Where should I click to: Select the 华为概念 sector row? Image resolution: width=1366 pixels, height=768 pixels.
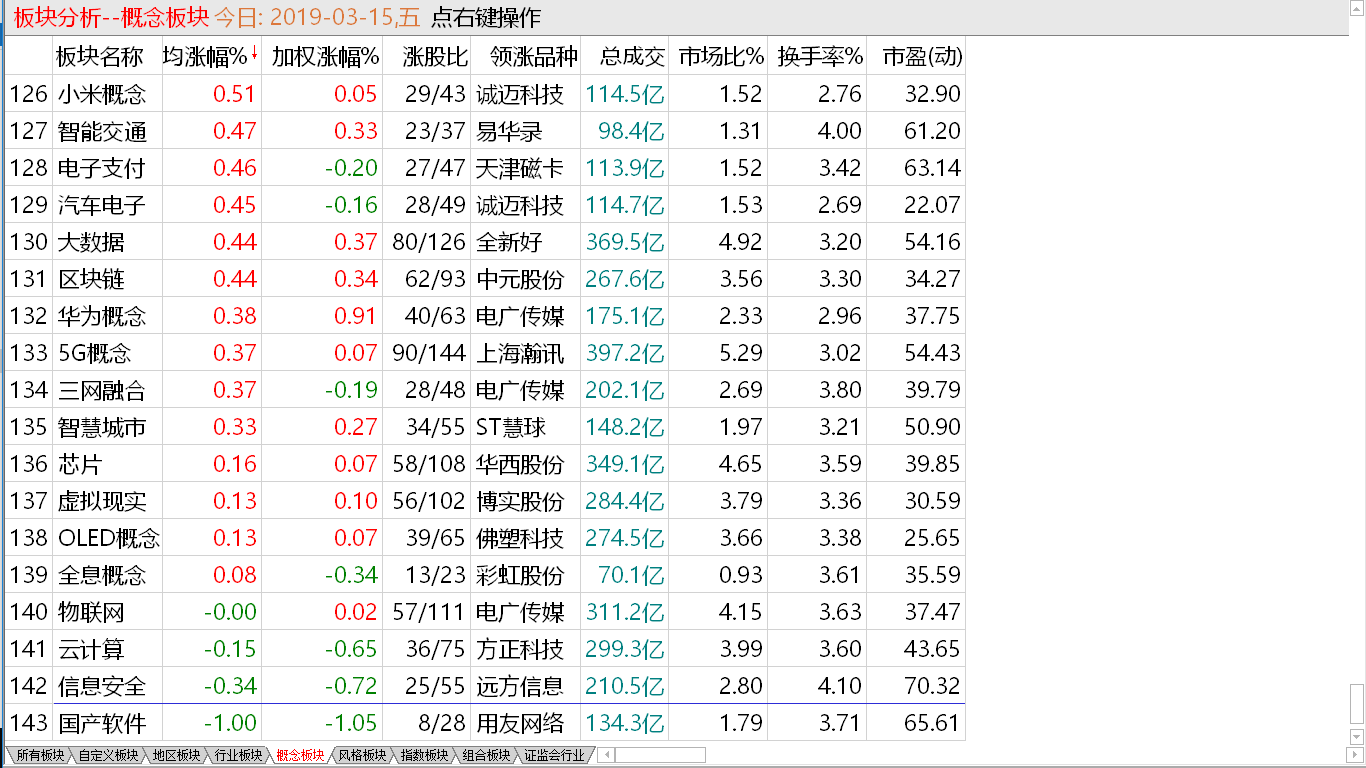tap(485, 316)
